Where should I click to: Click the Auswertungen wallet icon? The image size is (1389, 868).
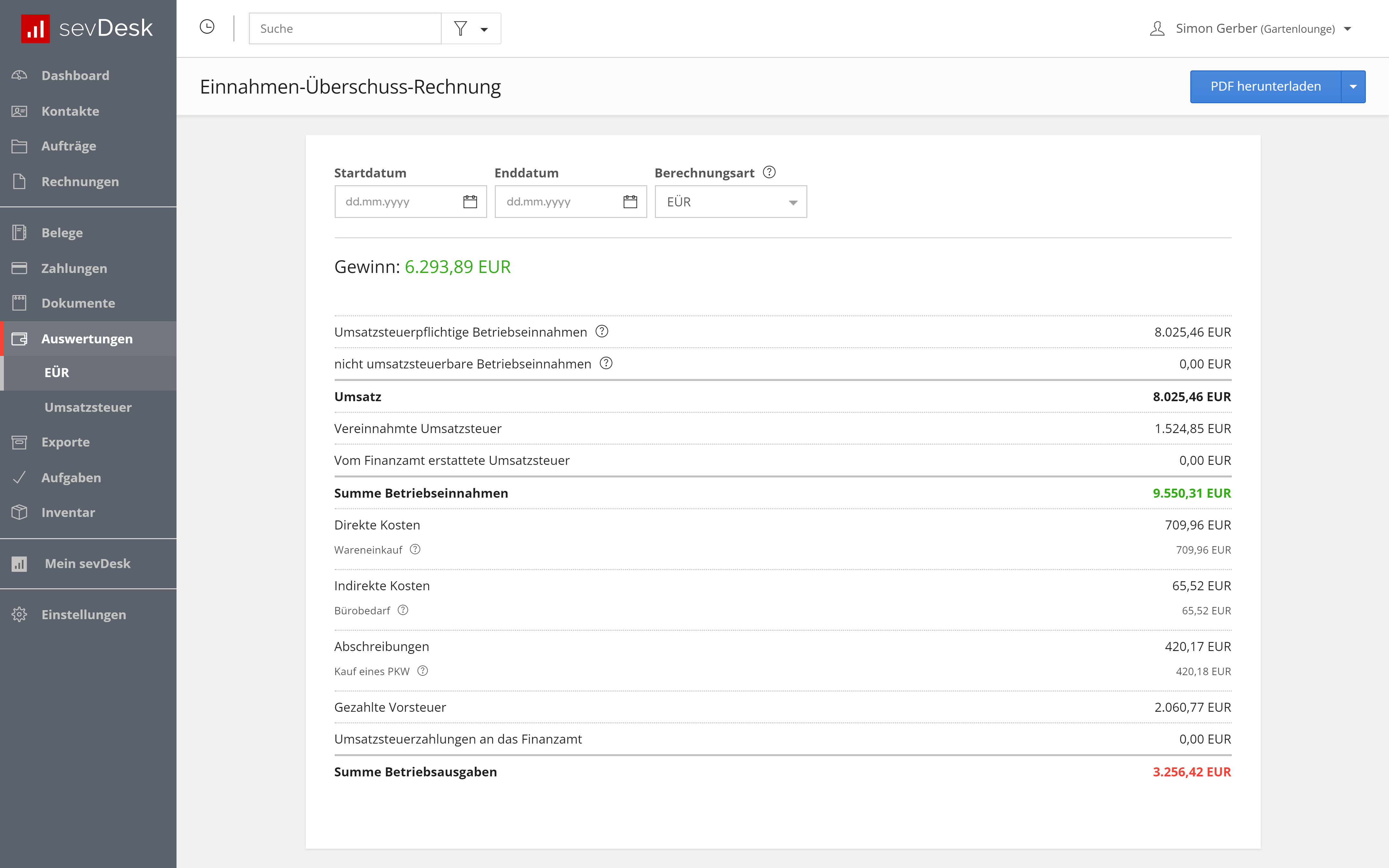click(x=19, y=339)
